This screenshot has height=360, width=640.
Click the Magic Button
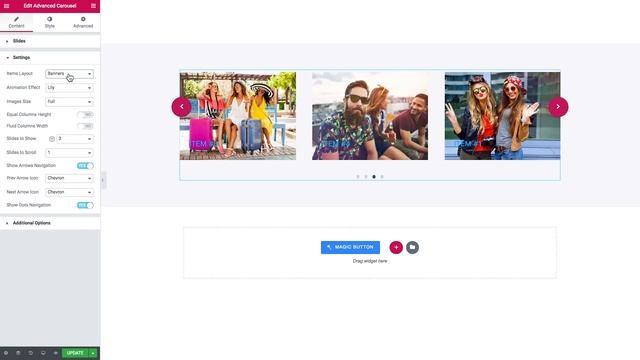click(x=350, y=247)
